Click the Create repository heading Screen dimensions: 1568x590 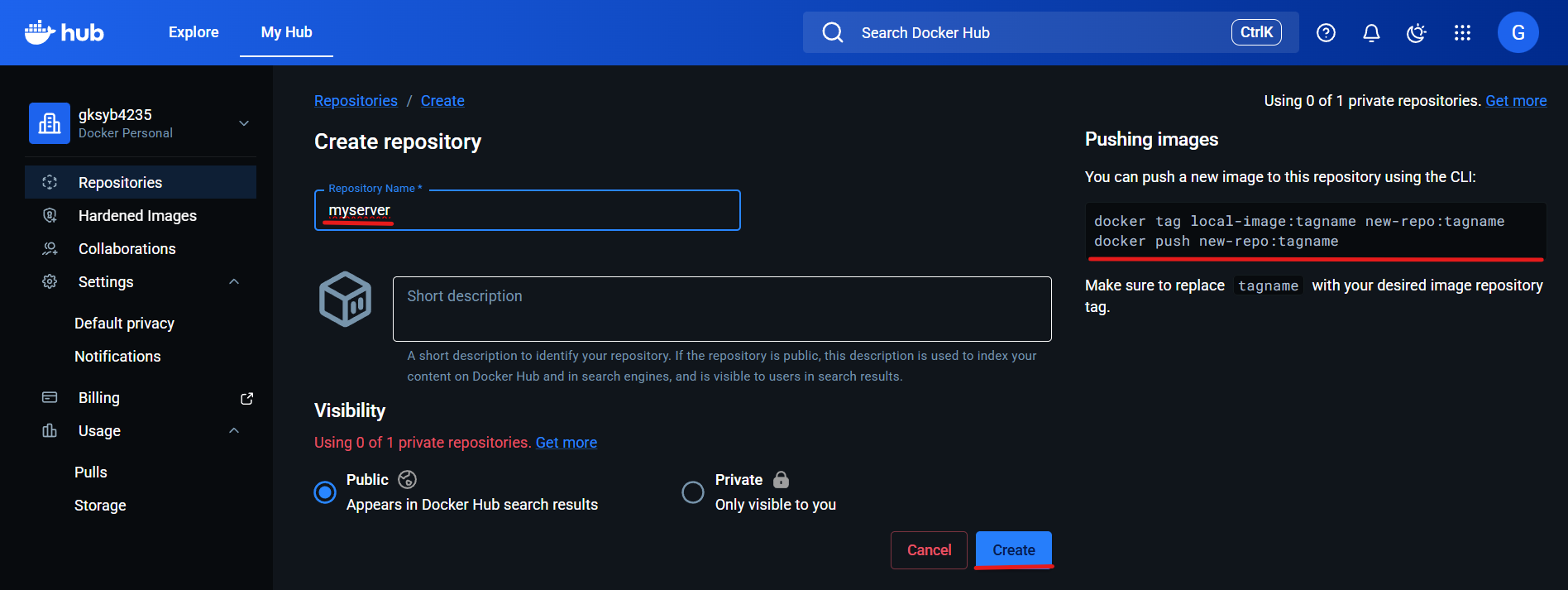pyautogui.click(x=398, y=142)
